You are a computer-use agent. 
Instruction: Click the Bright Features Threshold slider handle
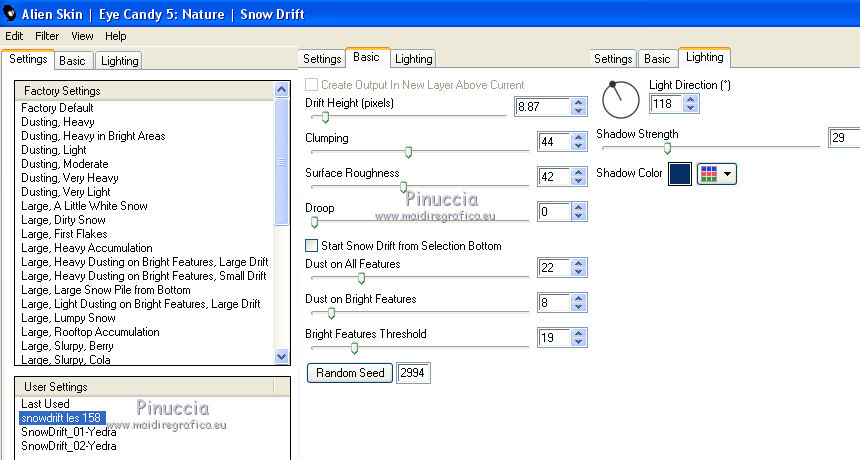(354, 348)
